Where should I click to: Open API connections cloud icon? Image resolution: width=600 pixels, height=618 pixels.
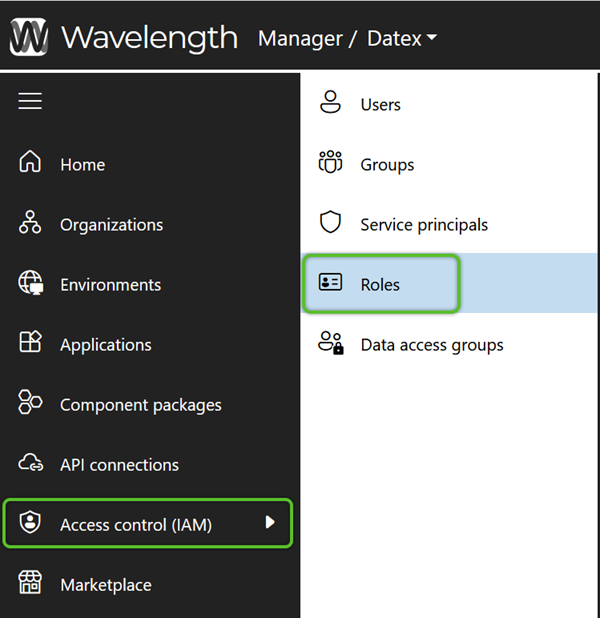click(31, 462)
